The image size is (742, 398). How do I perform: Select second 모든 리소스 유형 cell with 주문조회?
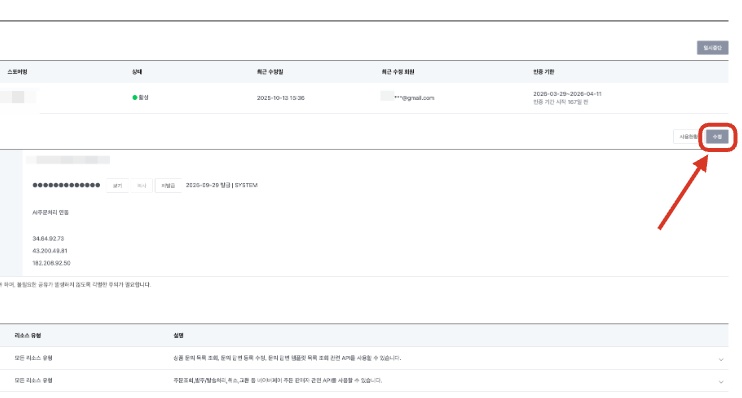point(33,380)
